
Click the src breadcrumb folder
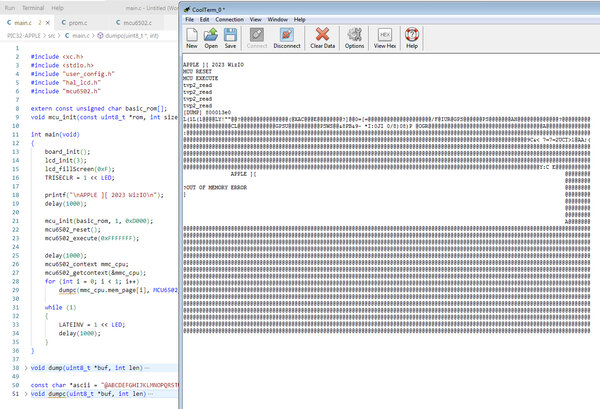pos(52,36)
